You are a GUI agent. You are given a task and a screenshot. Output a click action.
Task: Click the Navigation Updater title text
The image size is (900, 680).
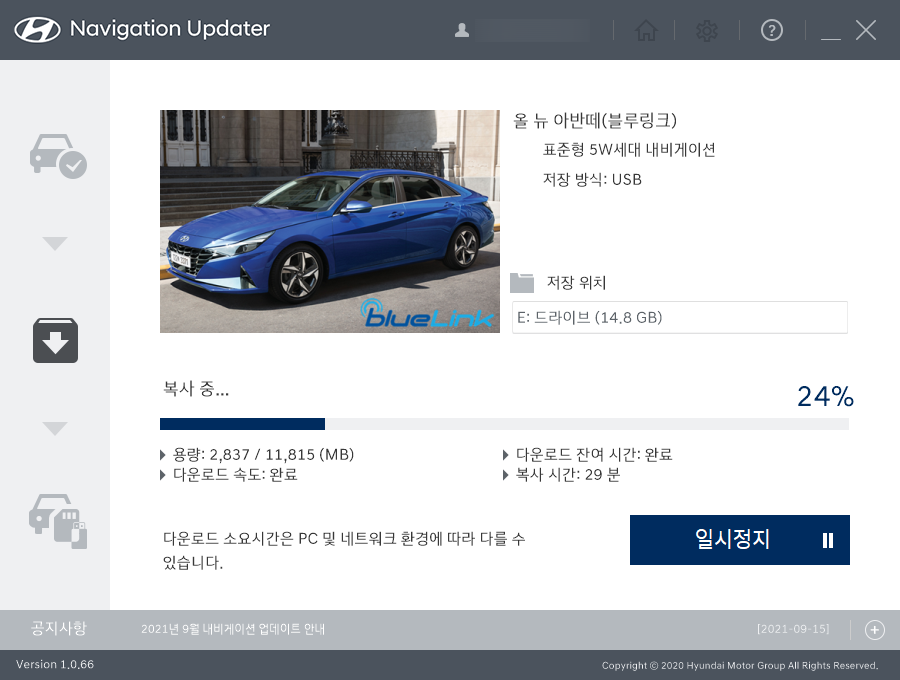point(170,29)
